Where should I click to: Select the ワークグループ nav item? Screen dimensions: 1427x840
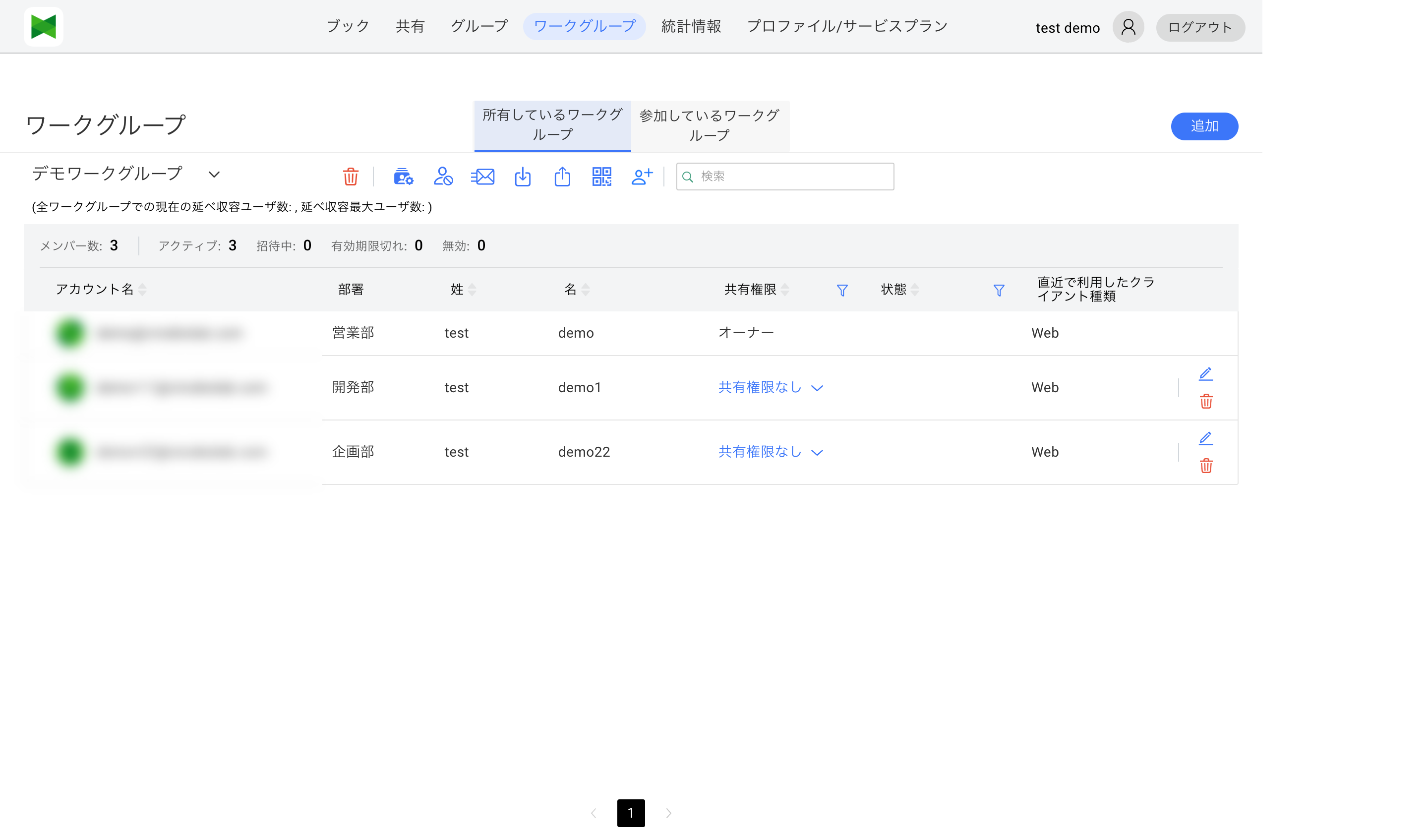pyautogui.click(x=585, y=27)
